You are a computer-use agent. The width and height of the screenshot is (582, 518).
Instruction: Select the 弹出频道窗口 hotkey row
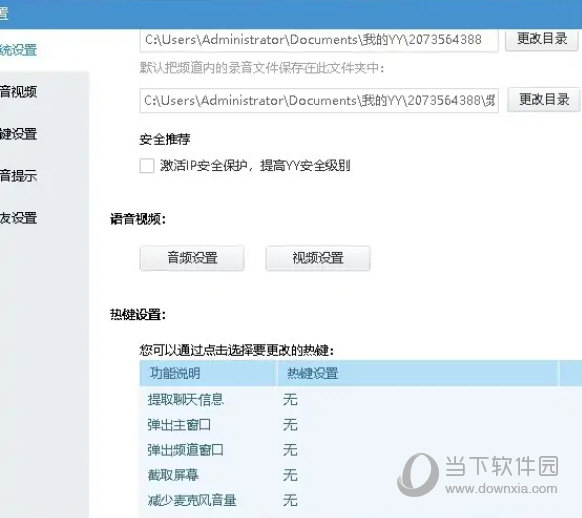(361, 450)
